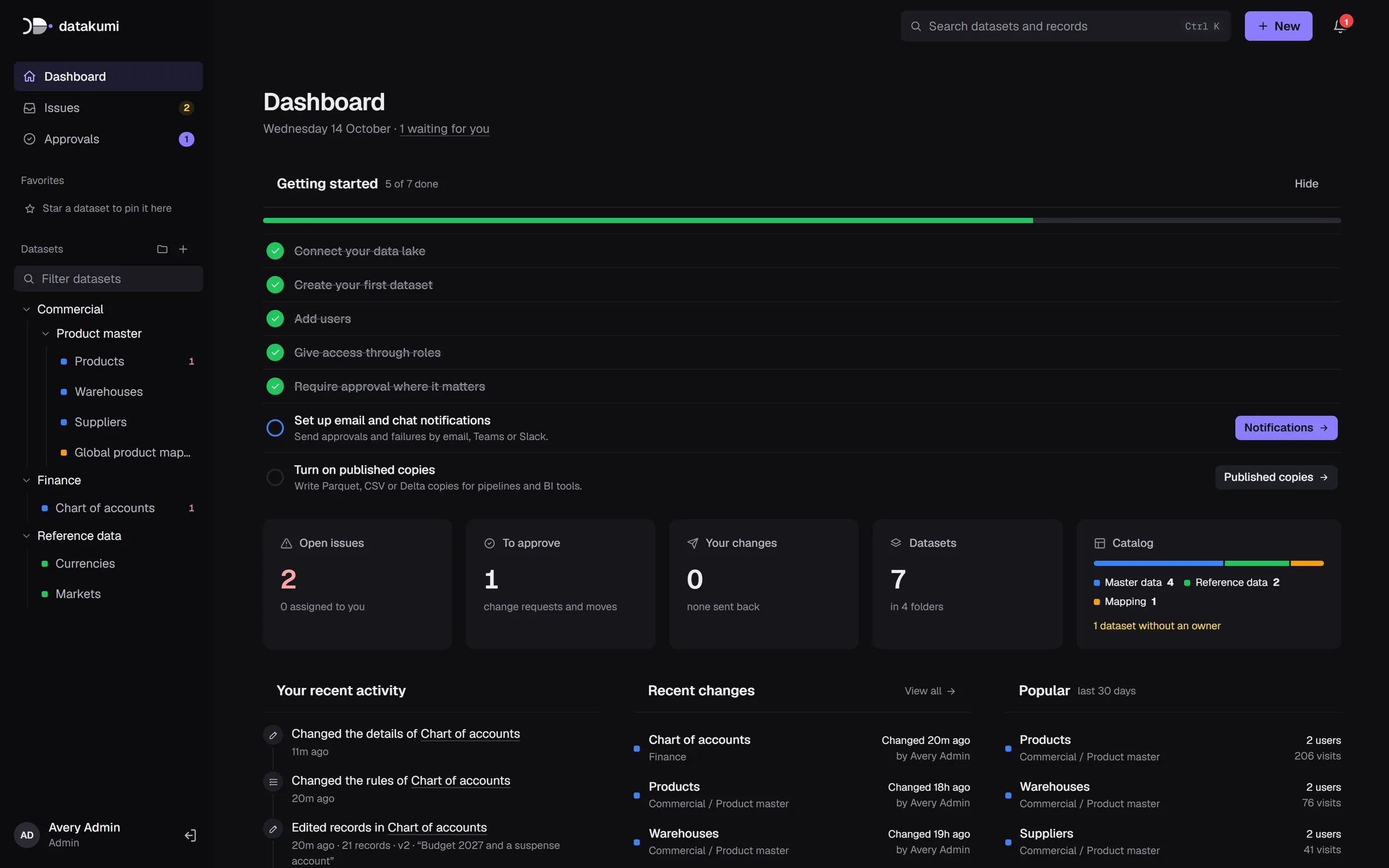Focus the Filter datasets field

point(108,279)
